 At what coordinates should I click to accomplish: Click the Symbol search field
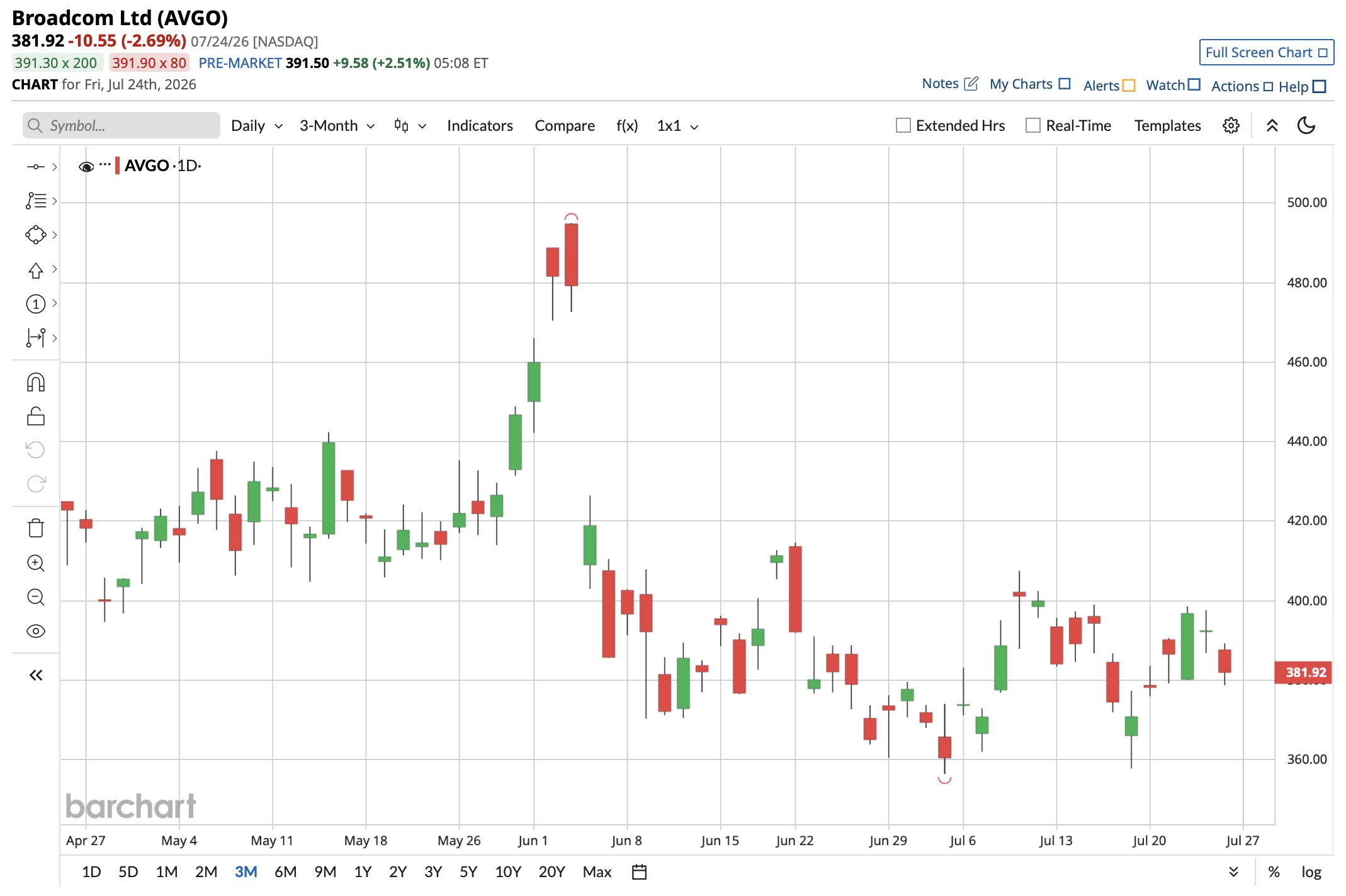122,125
